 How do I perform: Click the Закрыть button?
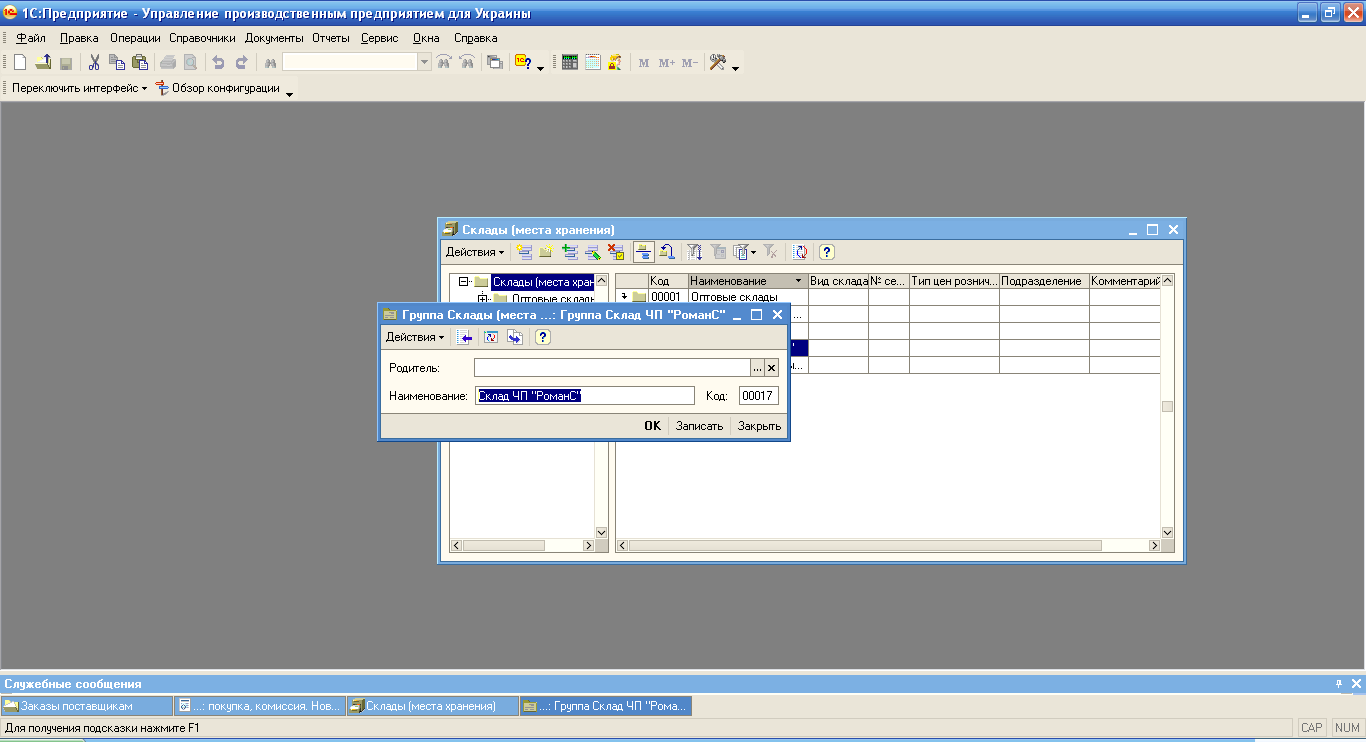pyautogui.click(x=759, y=426)
